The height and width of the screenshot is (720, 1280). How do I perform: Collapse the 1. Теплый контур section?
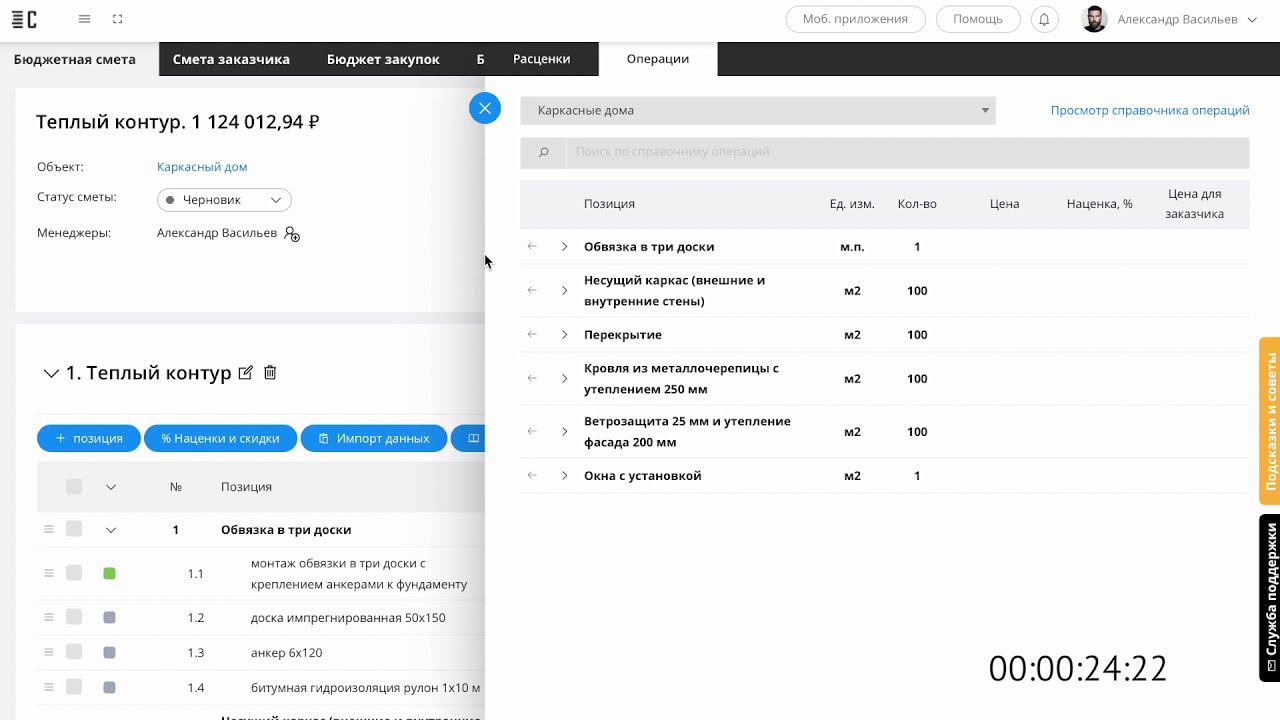pos(50,374)
